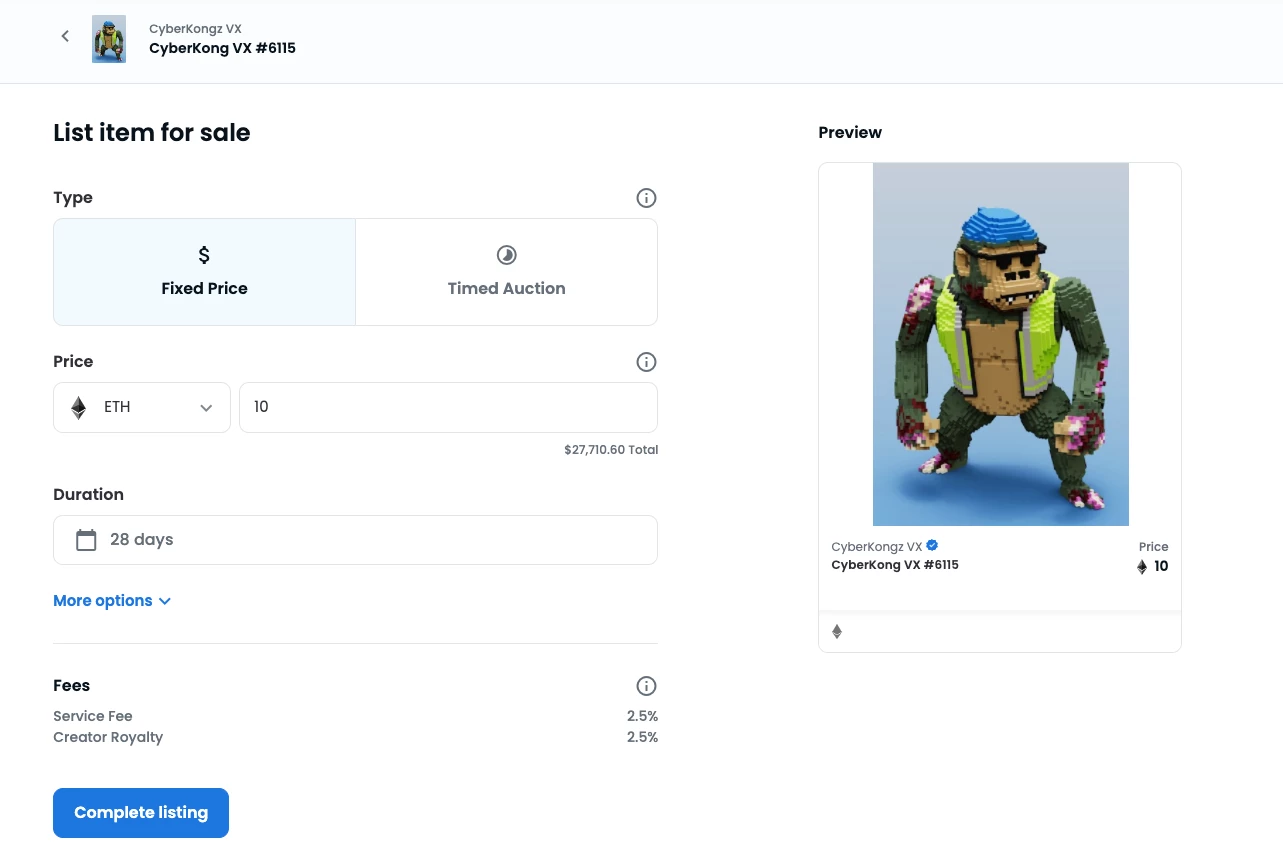The image size is (1283, 860).
Task: Click the ETH diamond icon in currency selector
Action: point(79,407)
